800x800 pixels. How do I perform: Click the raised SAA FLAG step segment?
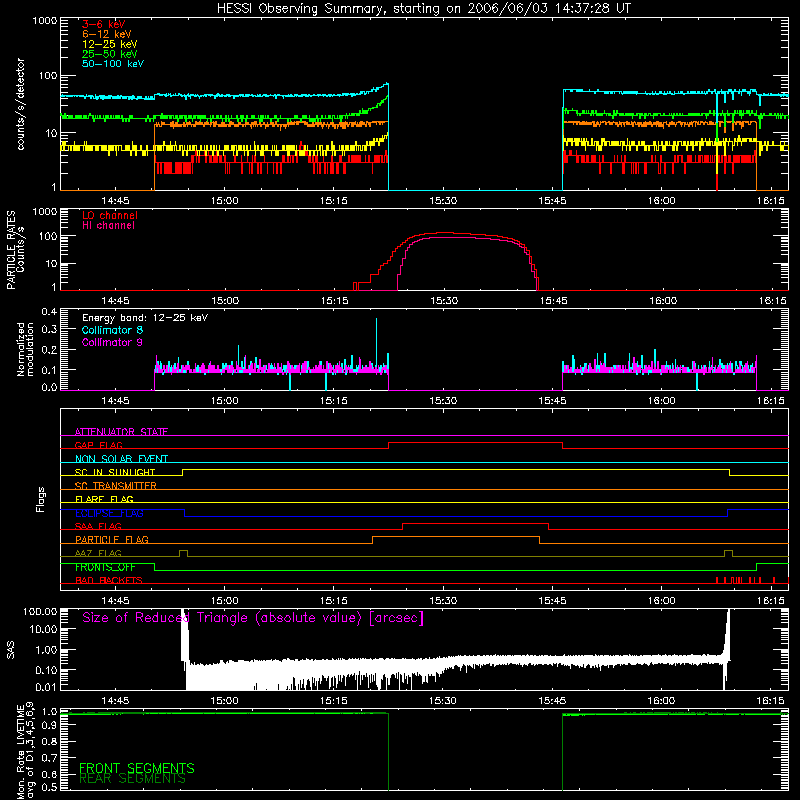475,523
